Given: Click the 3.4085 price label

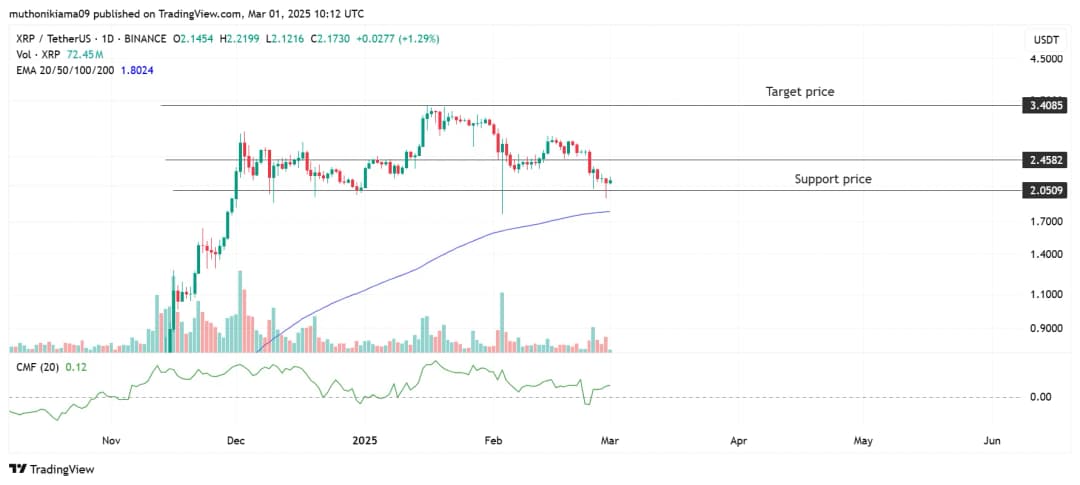Looking at the screenshot, I should [1042, 105].
